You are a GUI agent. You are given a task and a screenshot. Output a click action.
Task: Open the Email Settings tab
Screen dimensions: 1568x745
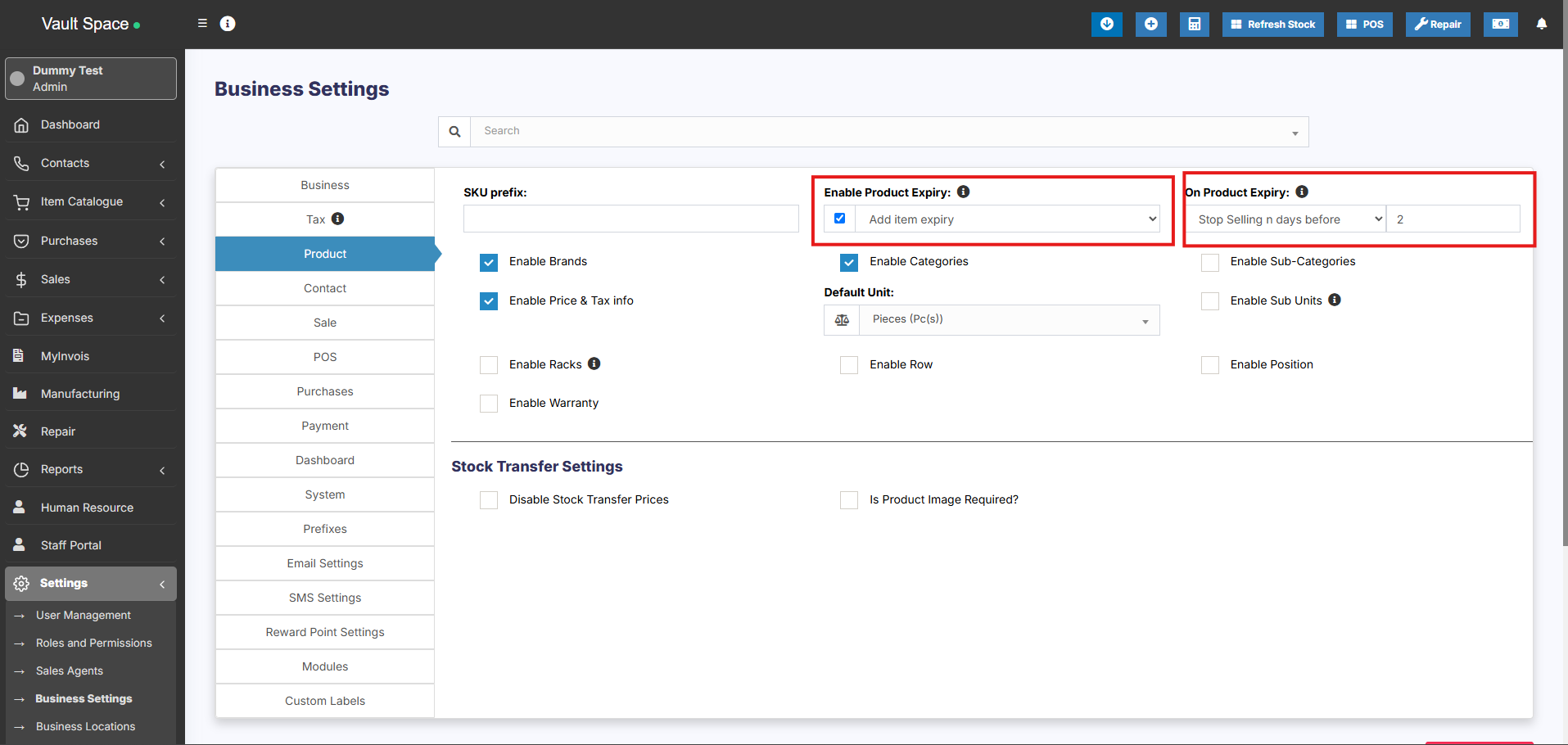pos(325,563)
